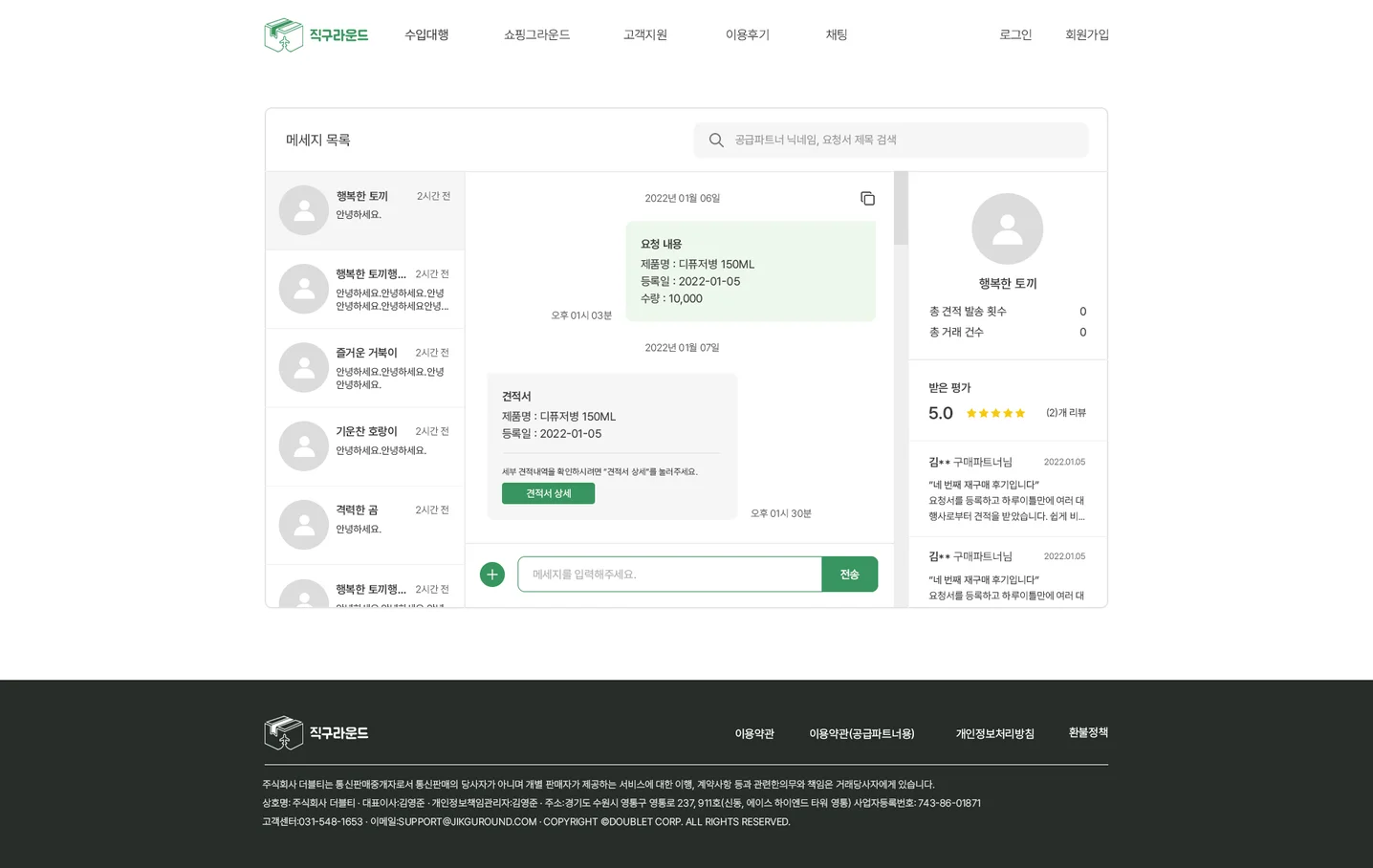The width and height of the screenshot is (1373, 868).
Task: Select the 격력한 곰 conversation name
Action: (357, 510)
